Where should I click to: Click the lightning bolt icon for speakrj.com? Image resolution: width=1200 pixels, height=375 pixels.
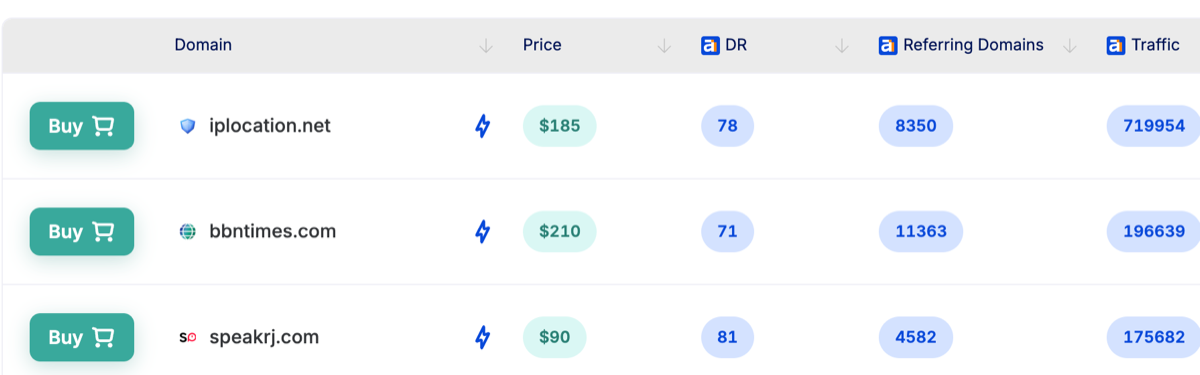pyautogui.click(x=482, y=337)
